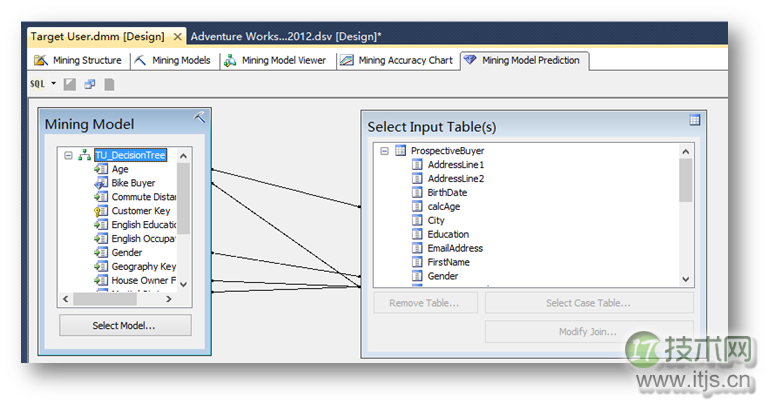Image resolution: width=770 pixels, height=405 pixels.
Task: Click the City column icon
Action: click(x=417, y=220)
